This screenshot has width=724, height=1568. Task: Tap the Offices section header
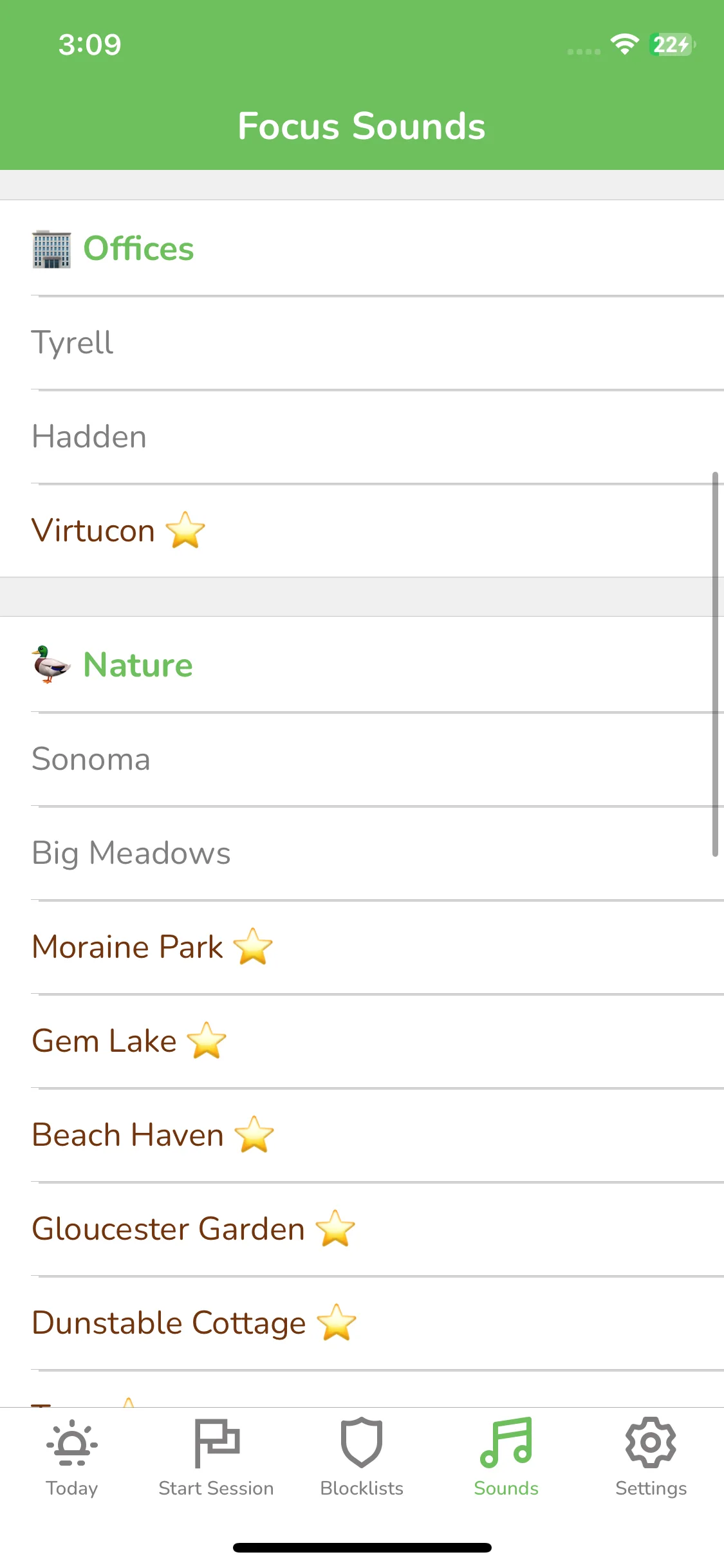pyautogui.click(x=362, y=248)
